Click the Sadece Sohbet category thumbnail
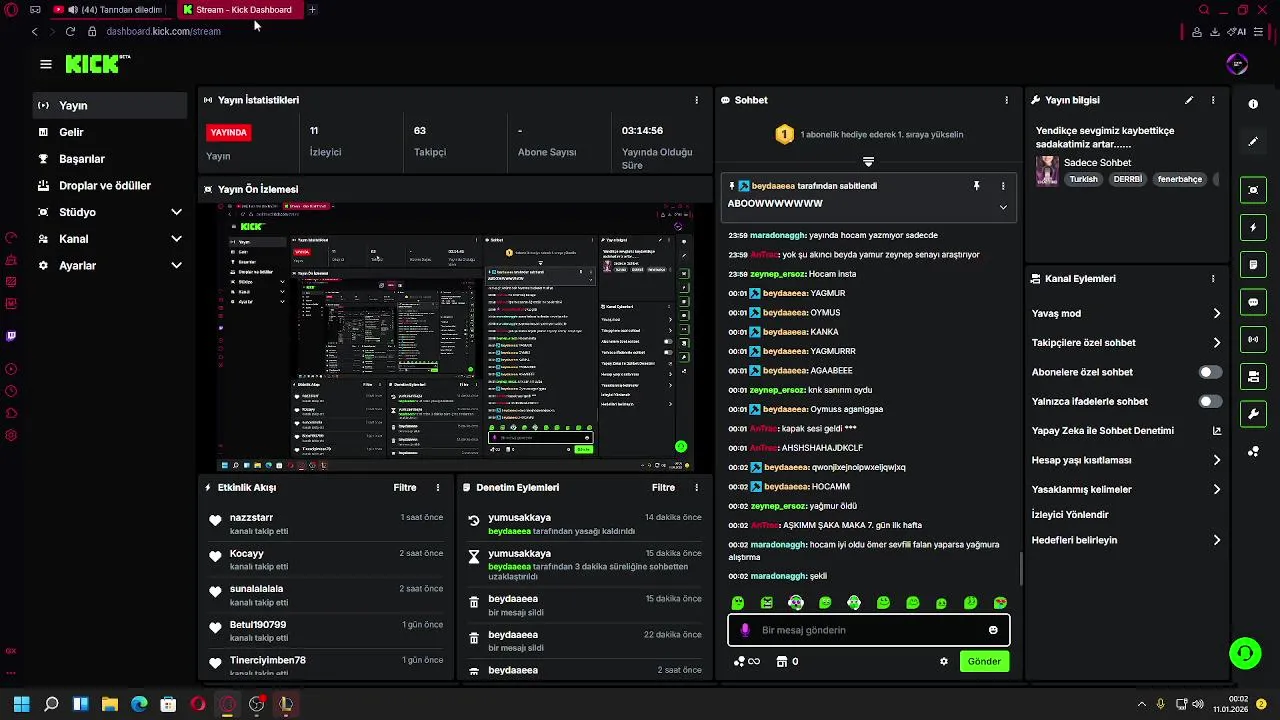 (x=1047, y=170)
